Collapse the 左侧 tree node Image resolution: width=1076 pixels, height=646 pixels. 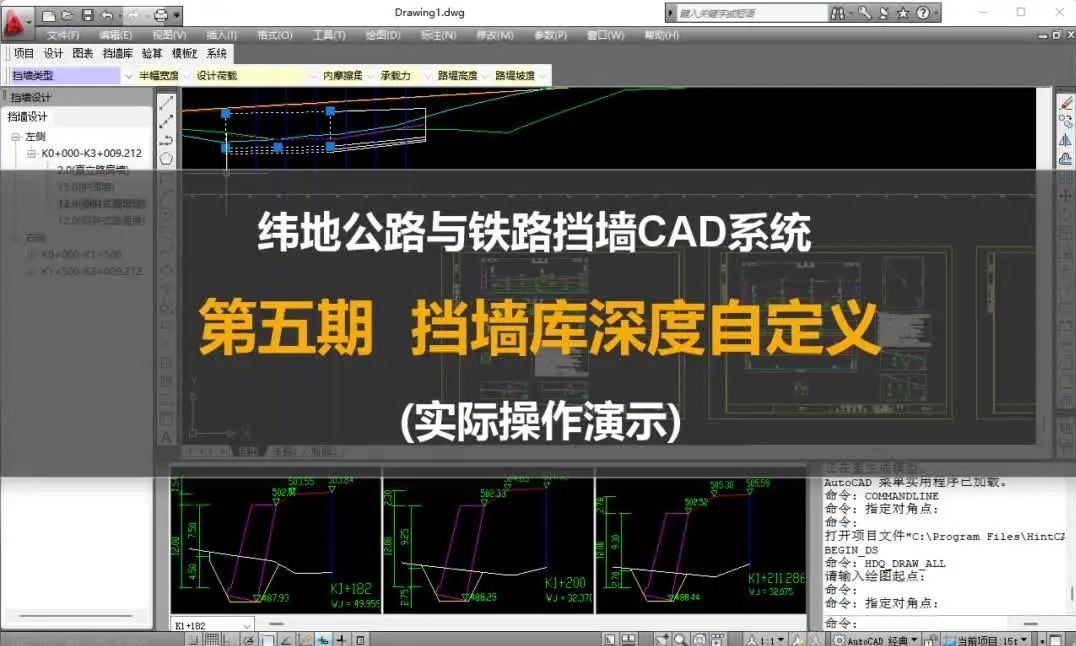coord(16,136)
